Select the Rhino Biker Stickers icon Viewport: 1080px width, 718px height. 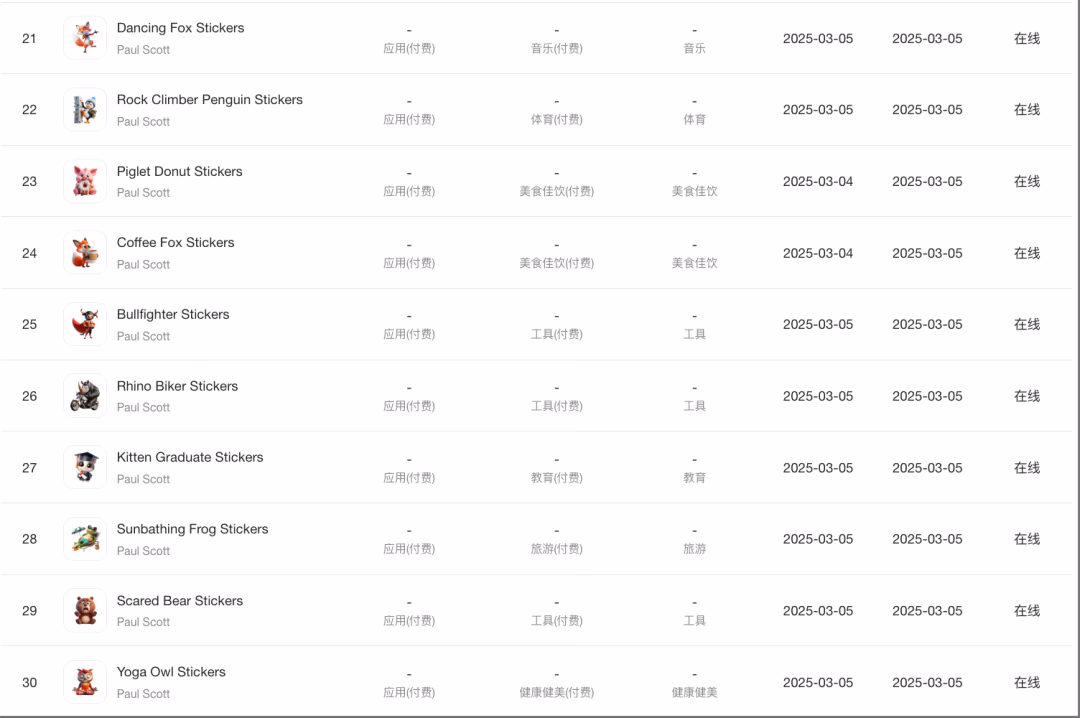pos(85,396)
